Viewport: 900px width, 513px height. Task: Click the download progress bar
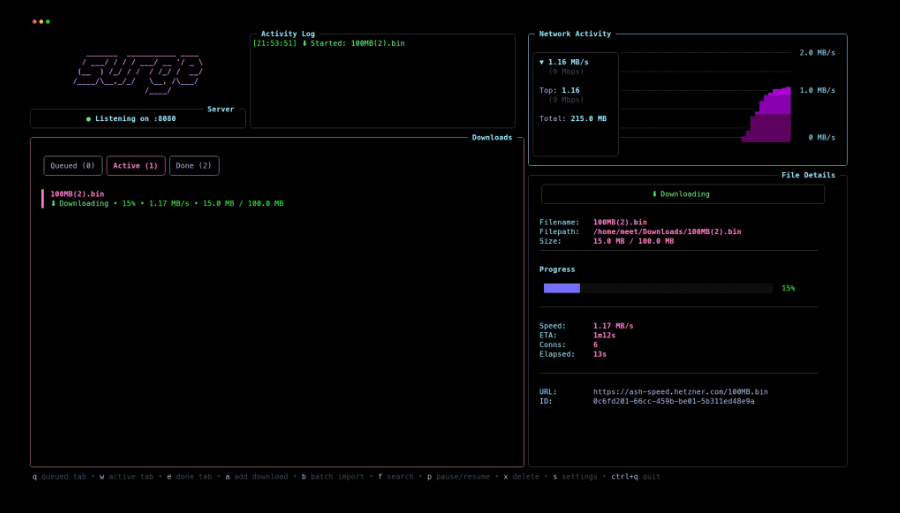(x=658, y=288)
